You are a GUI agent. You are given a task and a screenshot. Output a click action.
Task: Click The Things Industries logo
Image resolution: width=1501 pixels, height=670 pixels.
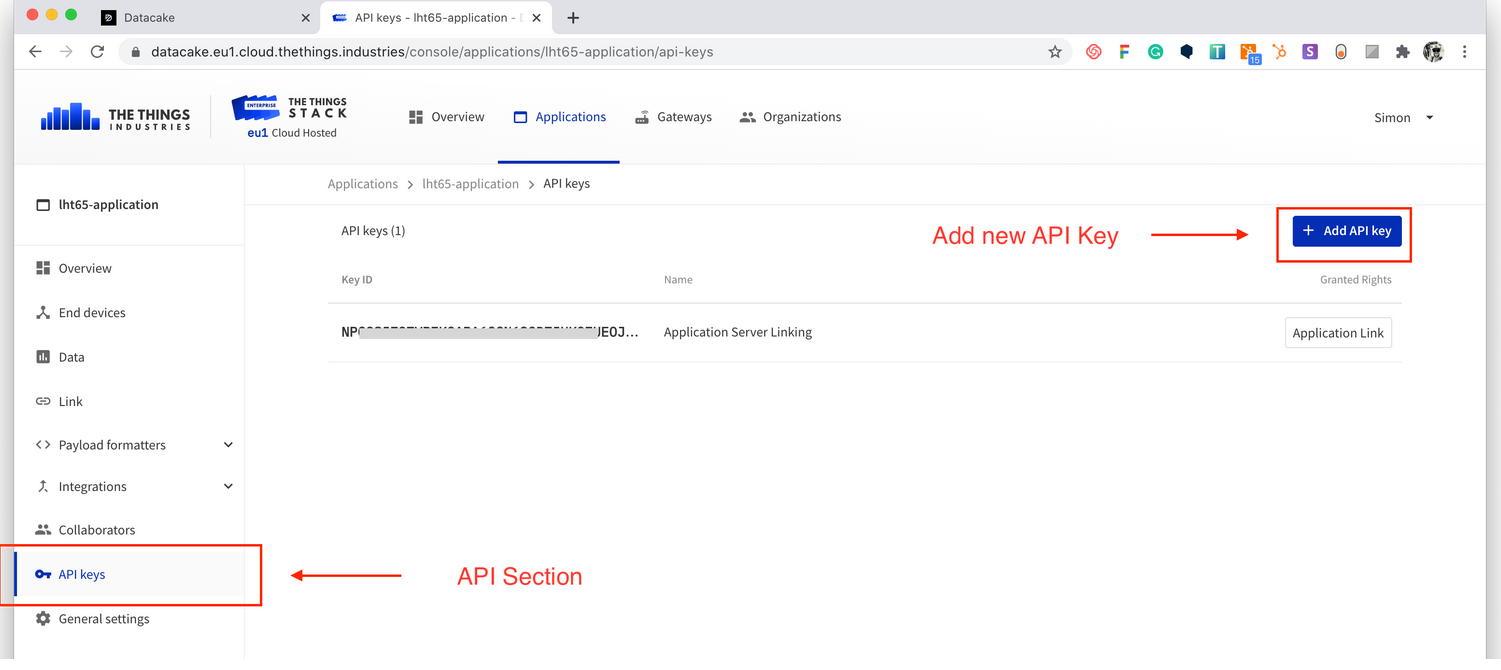(116, 118)
